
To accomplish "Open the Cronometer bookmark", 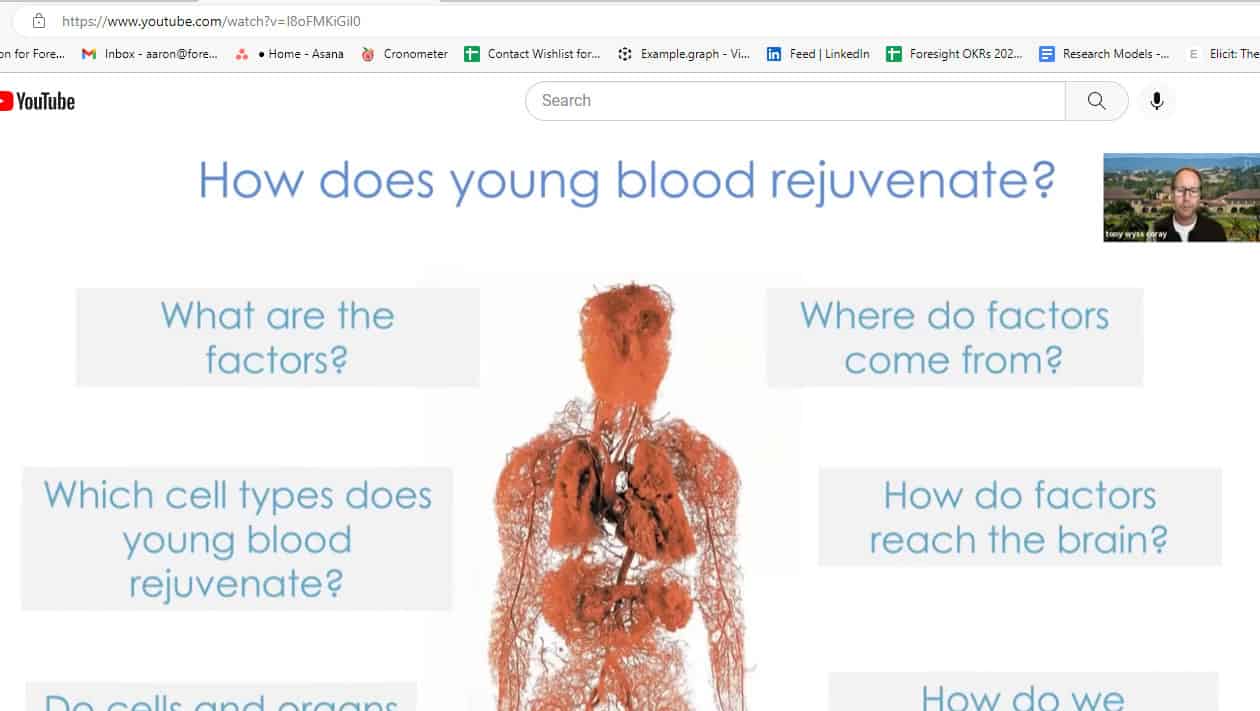I will pos(404,54).
